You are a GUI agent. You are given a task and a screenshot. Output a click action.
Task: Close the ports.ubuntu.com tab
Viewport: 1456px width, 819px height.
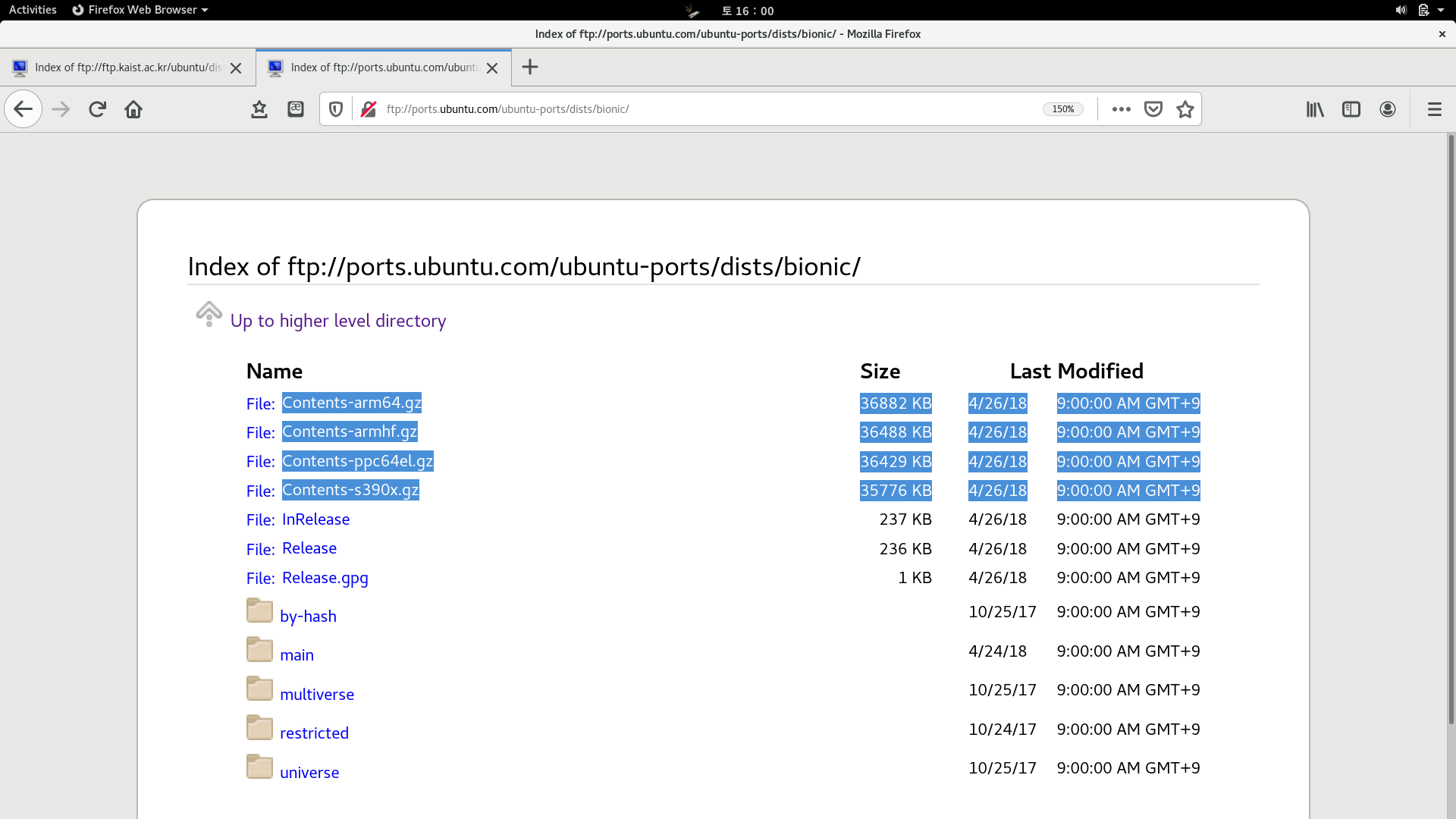pyautogui.click(x=492, y=68)
